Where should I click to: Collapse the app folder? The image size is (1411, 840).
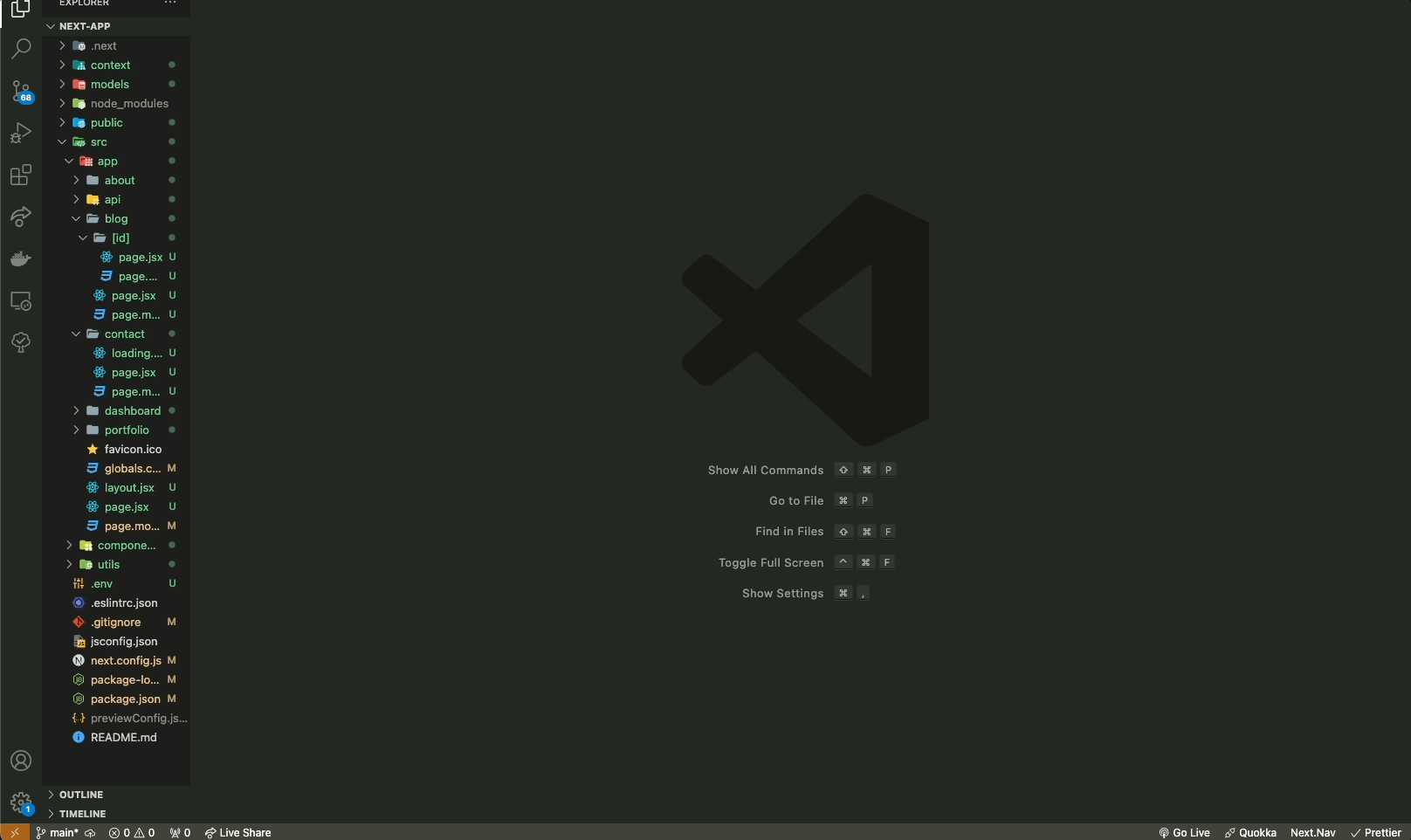pos(116,161)
